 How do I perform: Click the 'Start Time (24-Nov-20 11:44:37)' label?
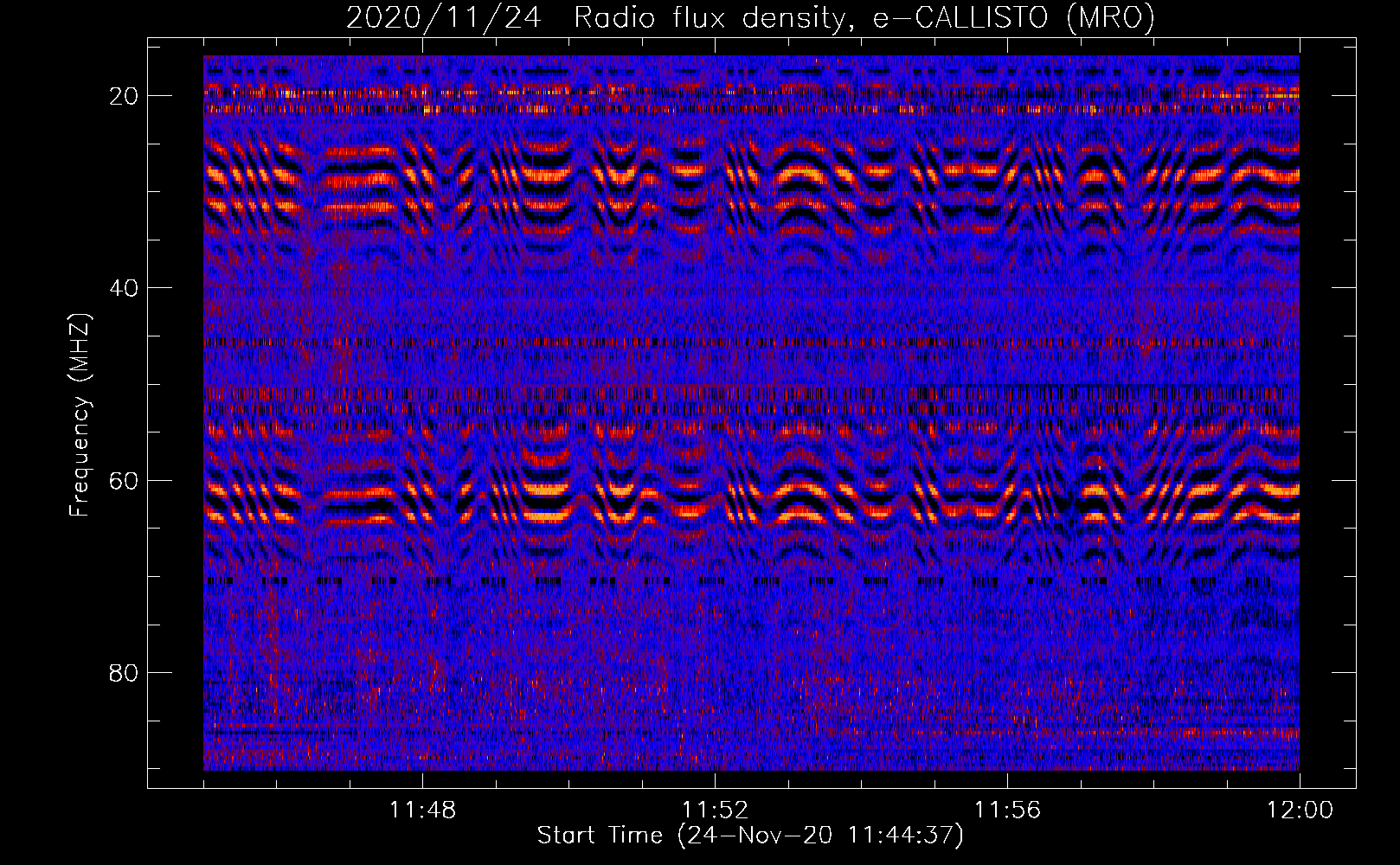click(750, 836)
